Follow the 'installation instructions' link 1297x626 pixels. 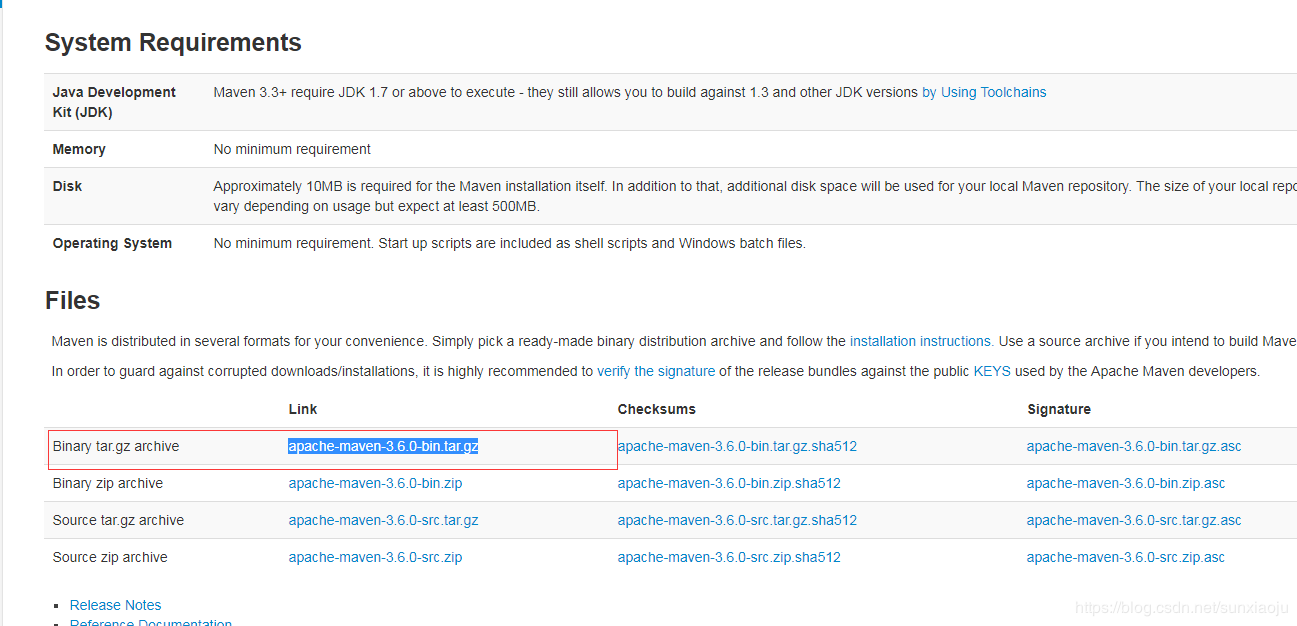[x=921, y=341]
